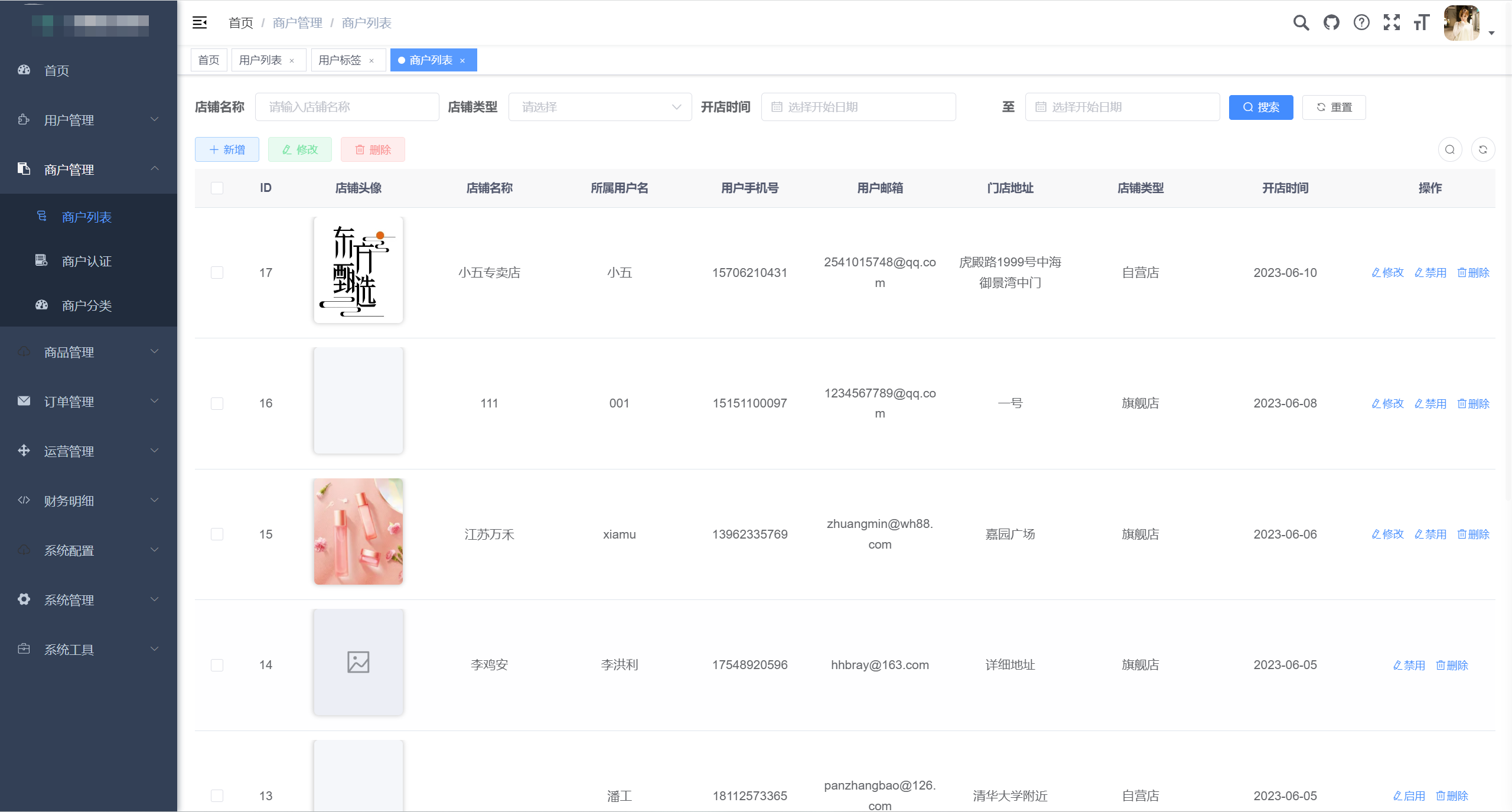Click the 系统工具 briefcase icon
This screenshot has height=812, width=1512.
24,649
